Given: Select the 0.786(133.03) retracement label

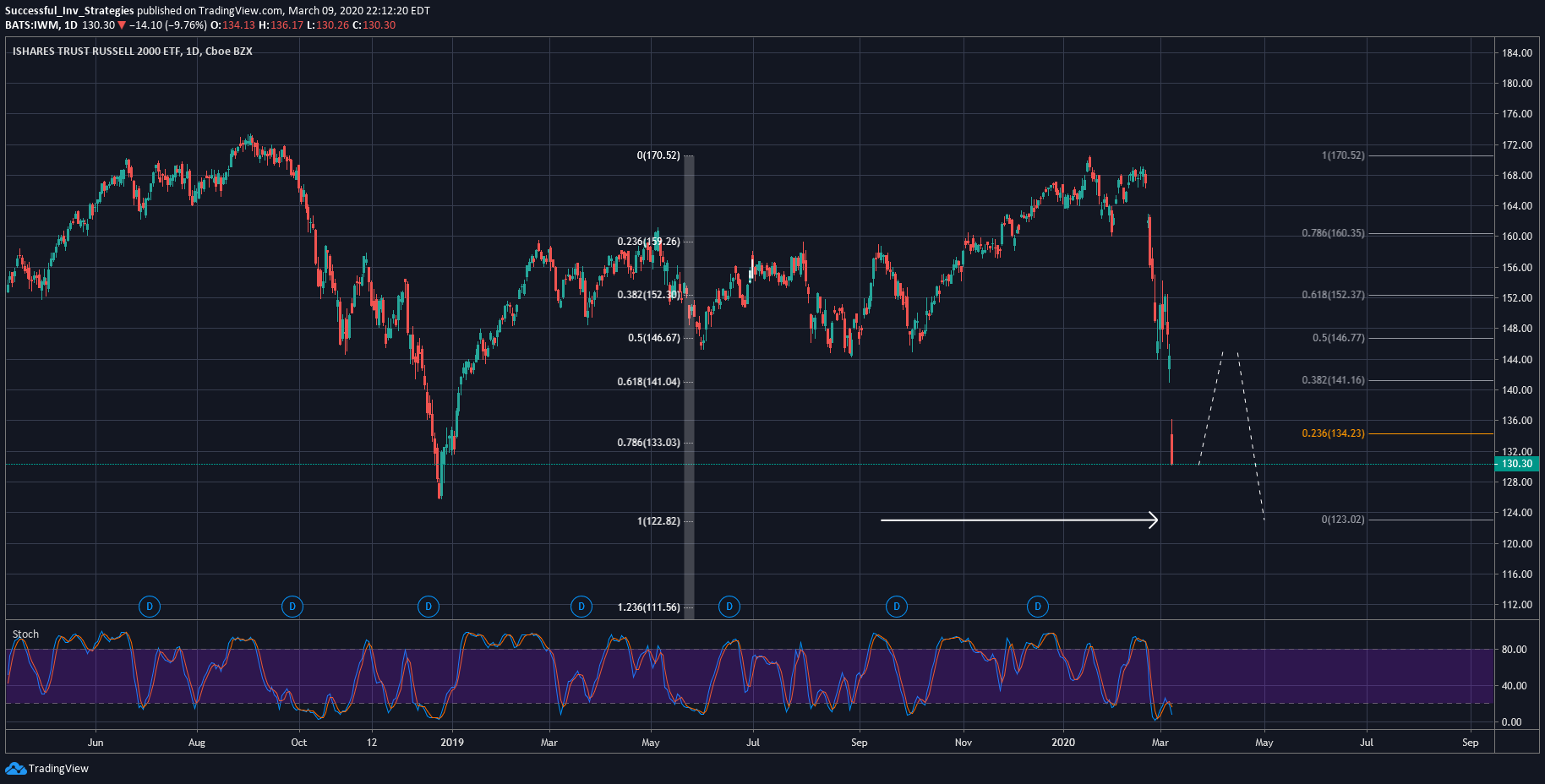Looking at the screenshot, I should [648, 443].
